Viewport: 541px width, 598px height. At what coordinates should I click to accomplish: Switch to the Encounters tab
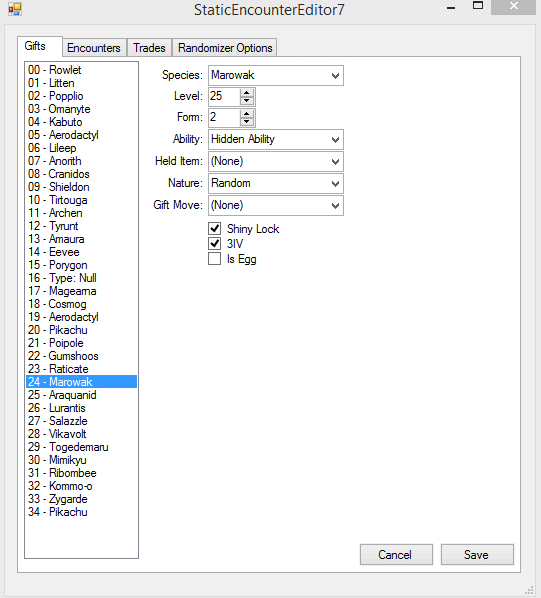[94, 48]
